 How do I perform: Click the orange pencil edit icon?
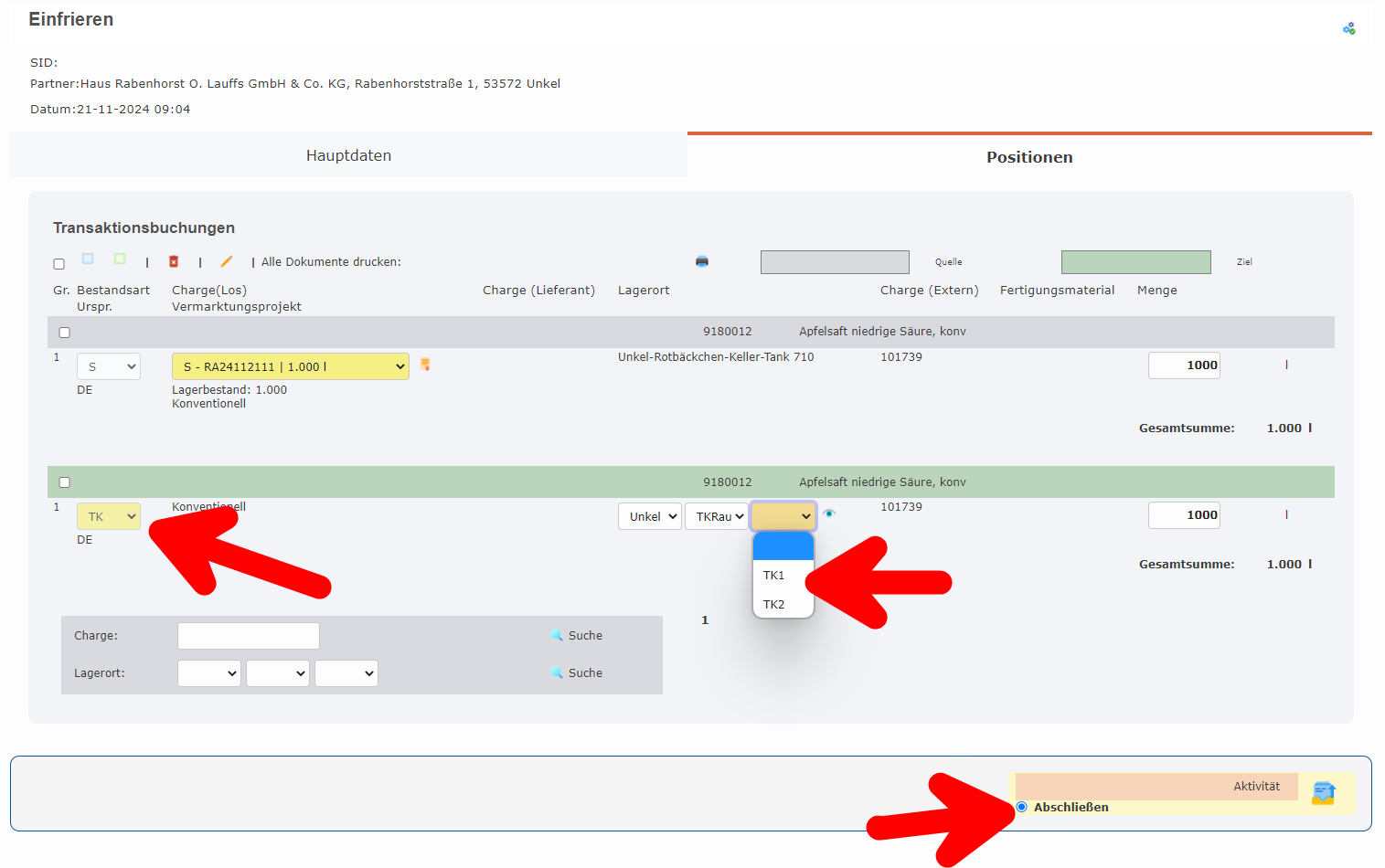point(227,261)
